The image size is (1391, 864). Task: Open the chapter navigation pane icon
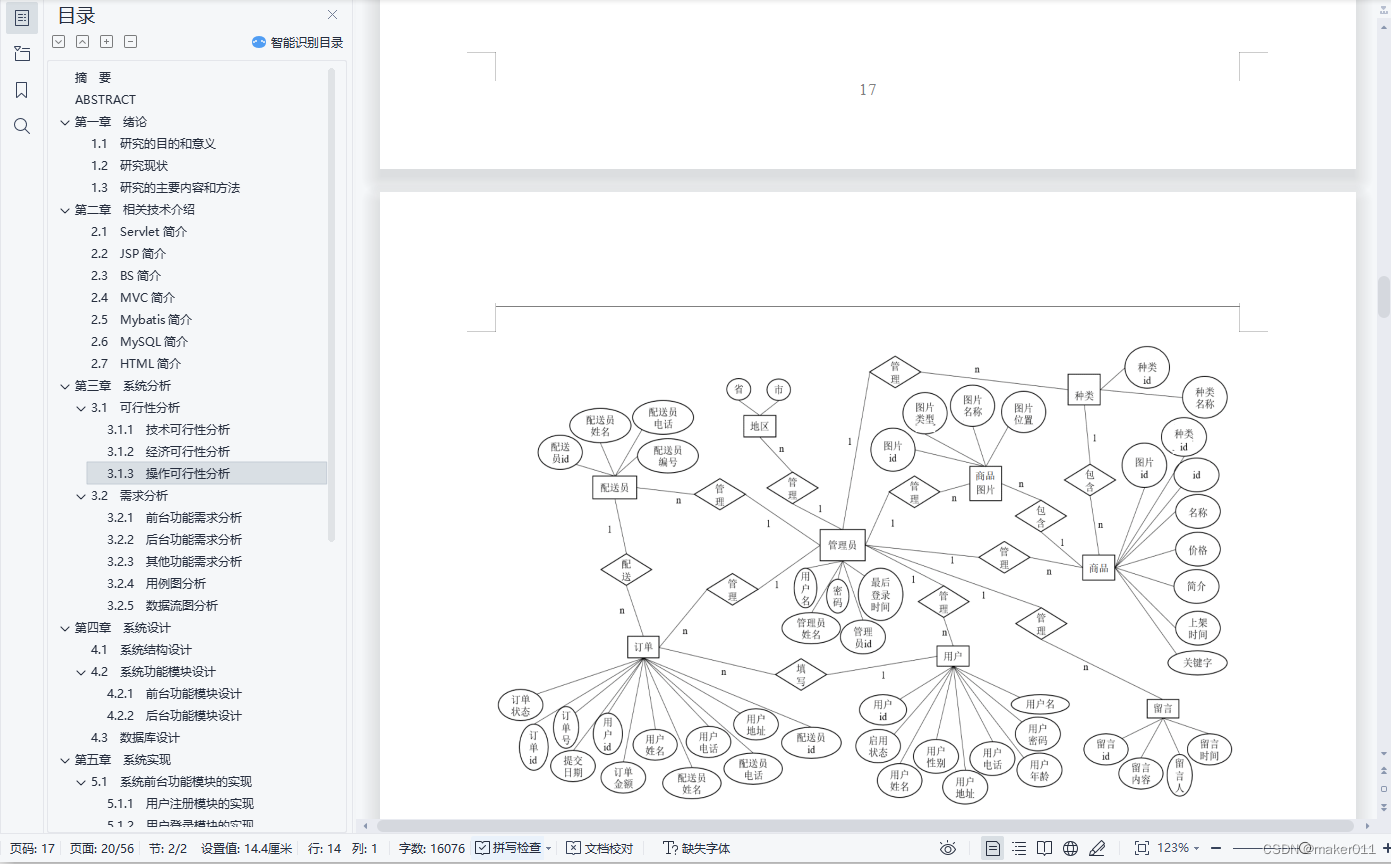click(x=22, y=54)
